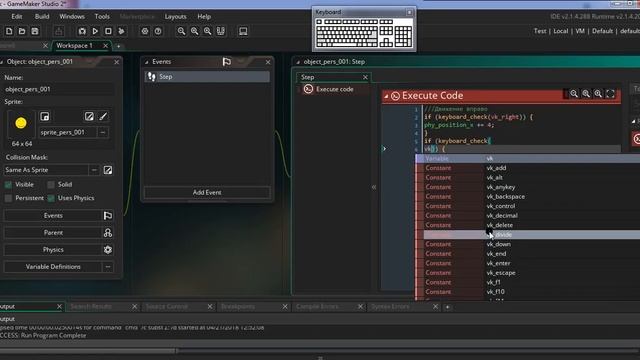Toggle the dock panels icon in the toolbar
The width and height of the screenshot is (640, 360).
pyautogui.click(x=221, y=31)
